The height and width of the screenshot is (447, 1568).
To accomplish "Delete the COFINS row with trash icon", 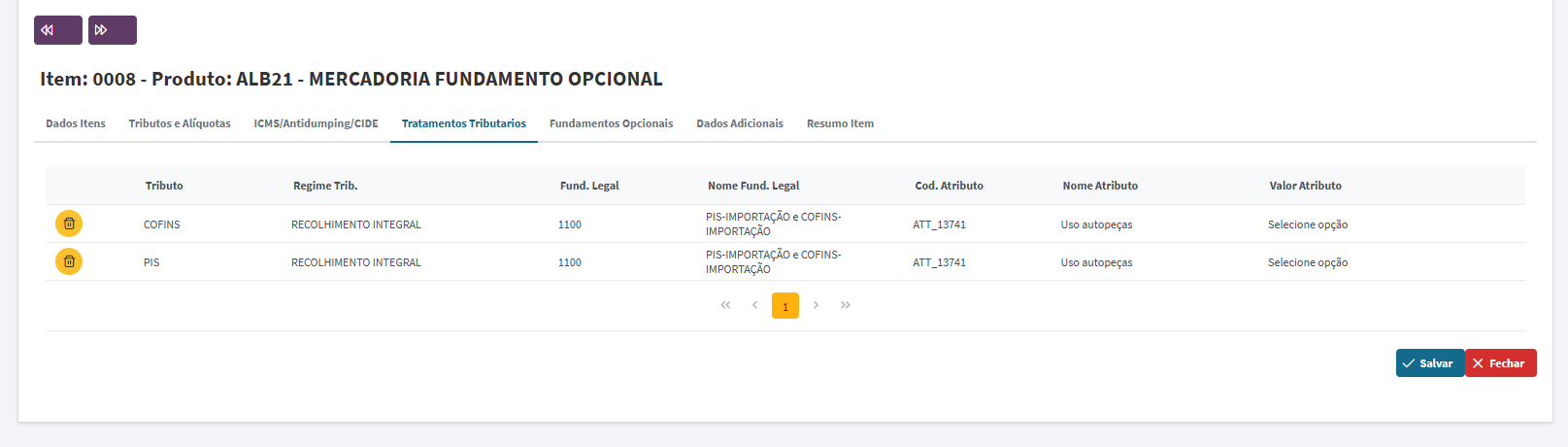I will [x=69, y=223].
